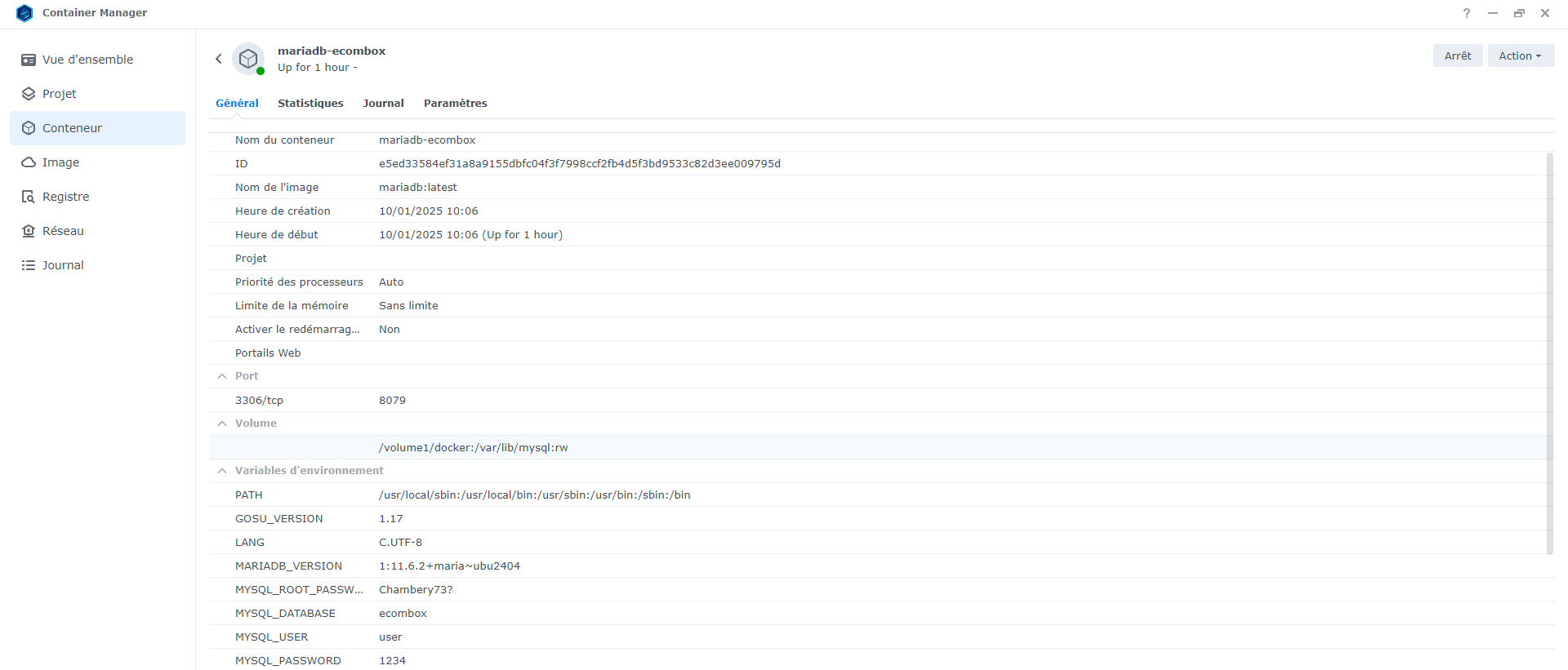
Task: Switch to the Général tab
Action: pyautogui.click(x=237, y=104)
